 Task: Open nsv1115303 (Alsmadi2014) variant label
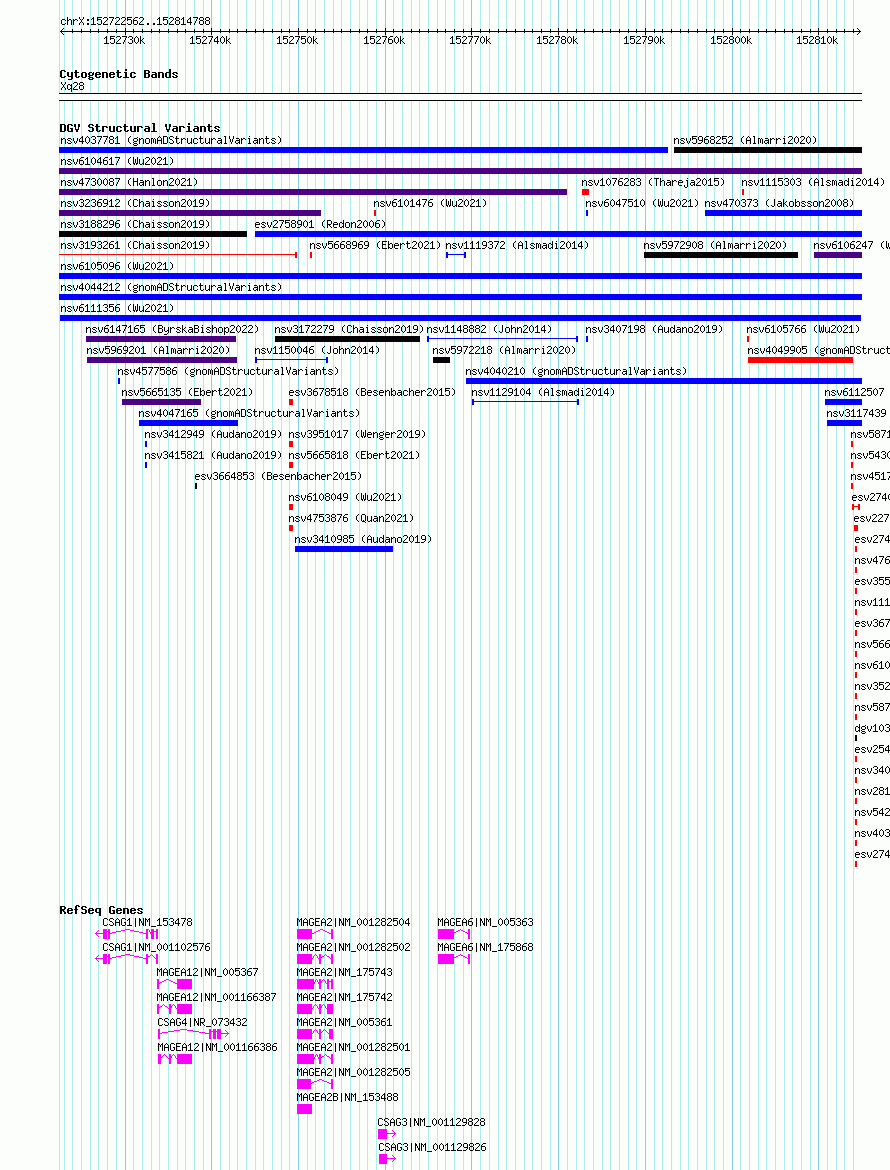812,182
